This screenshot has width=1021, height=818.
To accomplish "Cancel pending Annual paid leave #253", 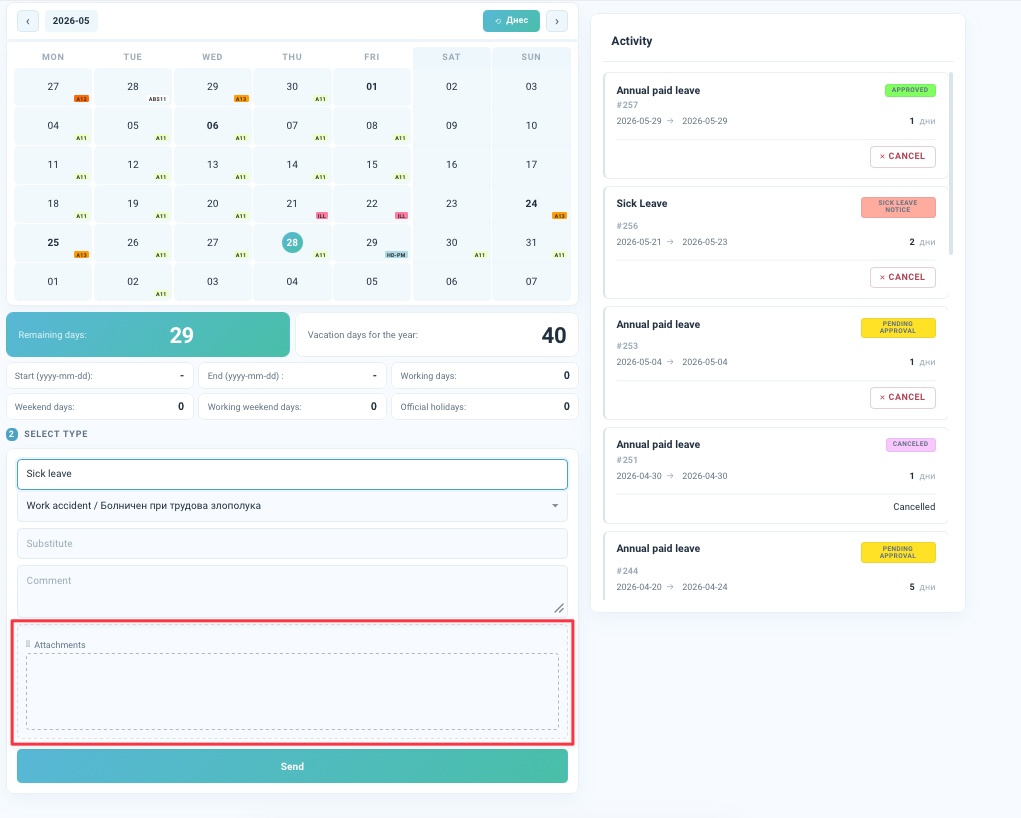I will [902, 397].
